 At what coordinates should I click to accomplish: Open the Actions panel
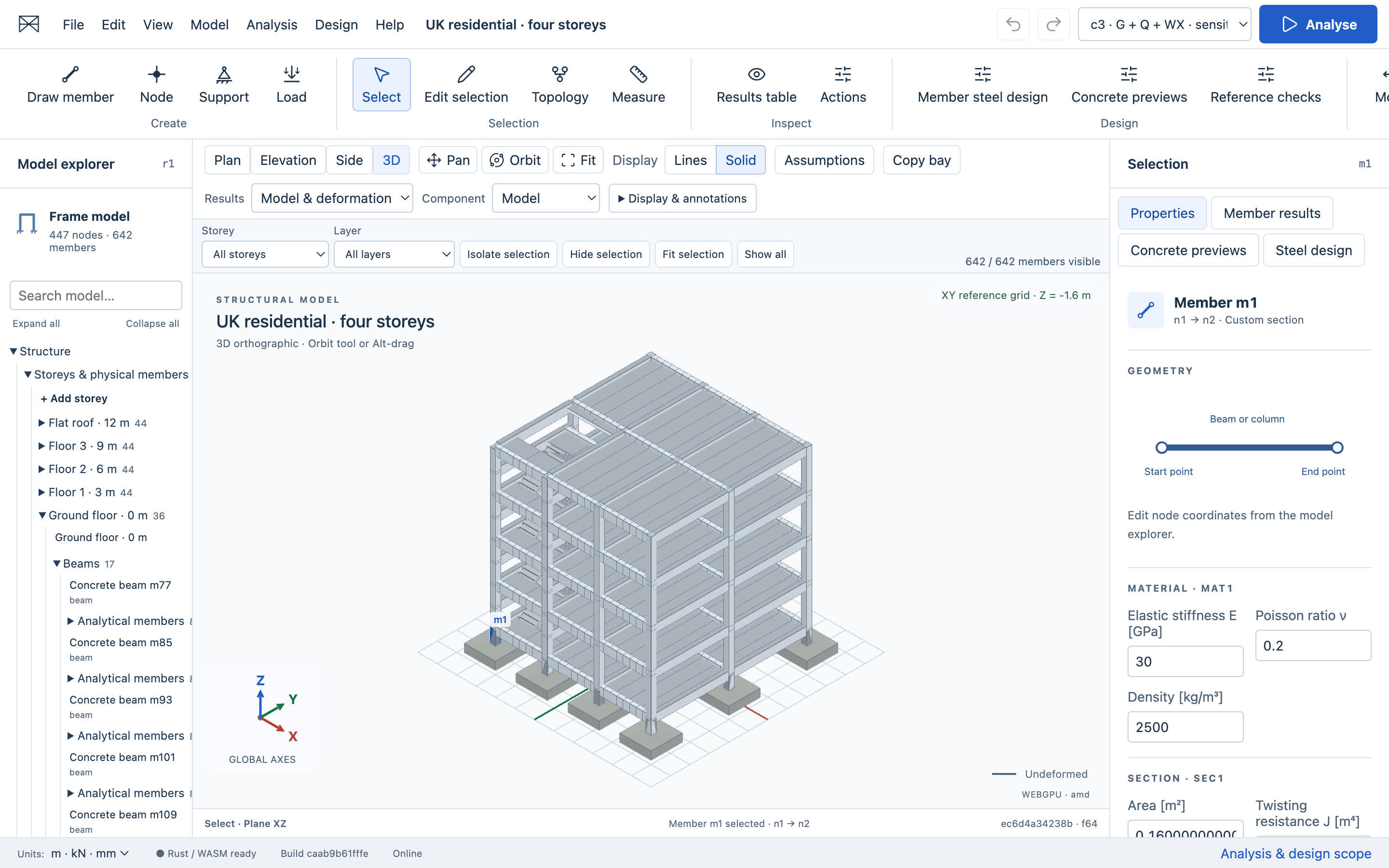843,85
